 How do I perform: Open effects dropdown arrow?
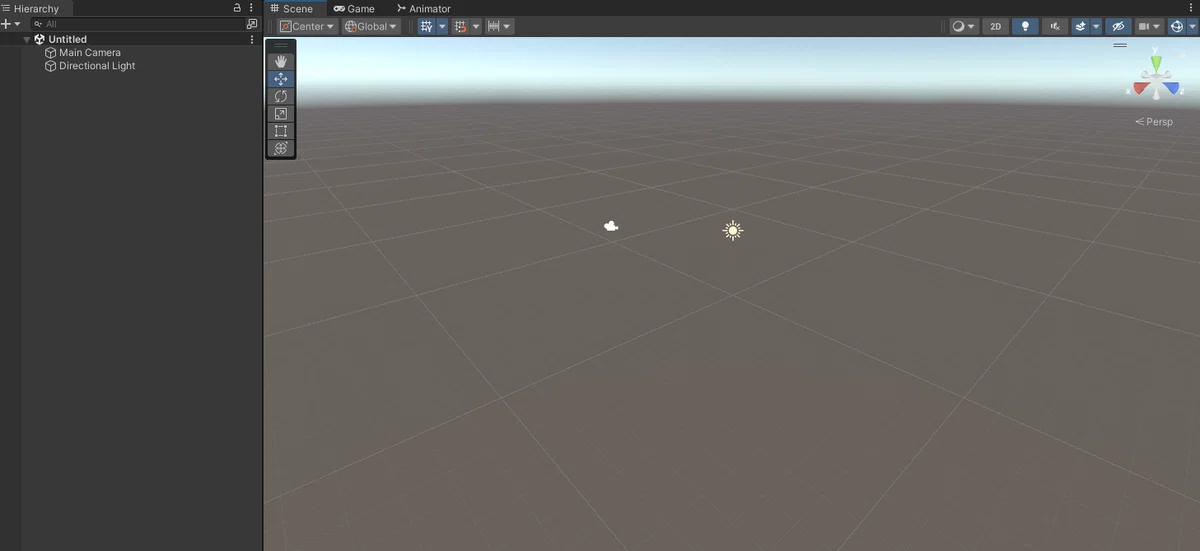pyautogui.click(x=1096, y=26)
